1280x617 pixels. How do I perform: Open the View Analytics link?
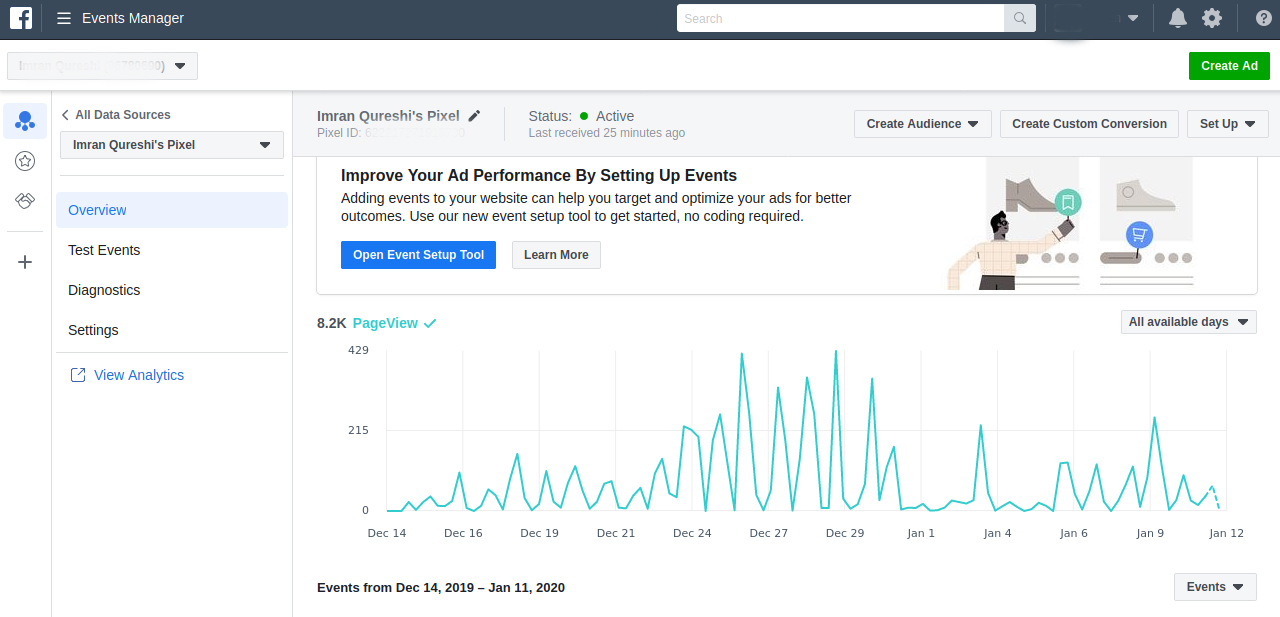pyautogui.click(x=139, y=375)
